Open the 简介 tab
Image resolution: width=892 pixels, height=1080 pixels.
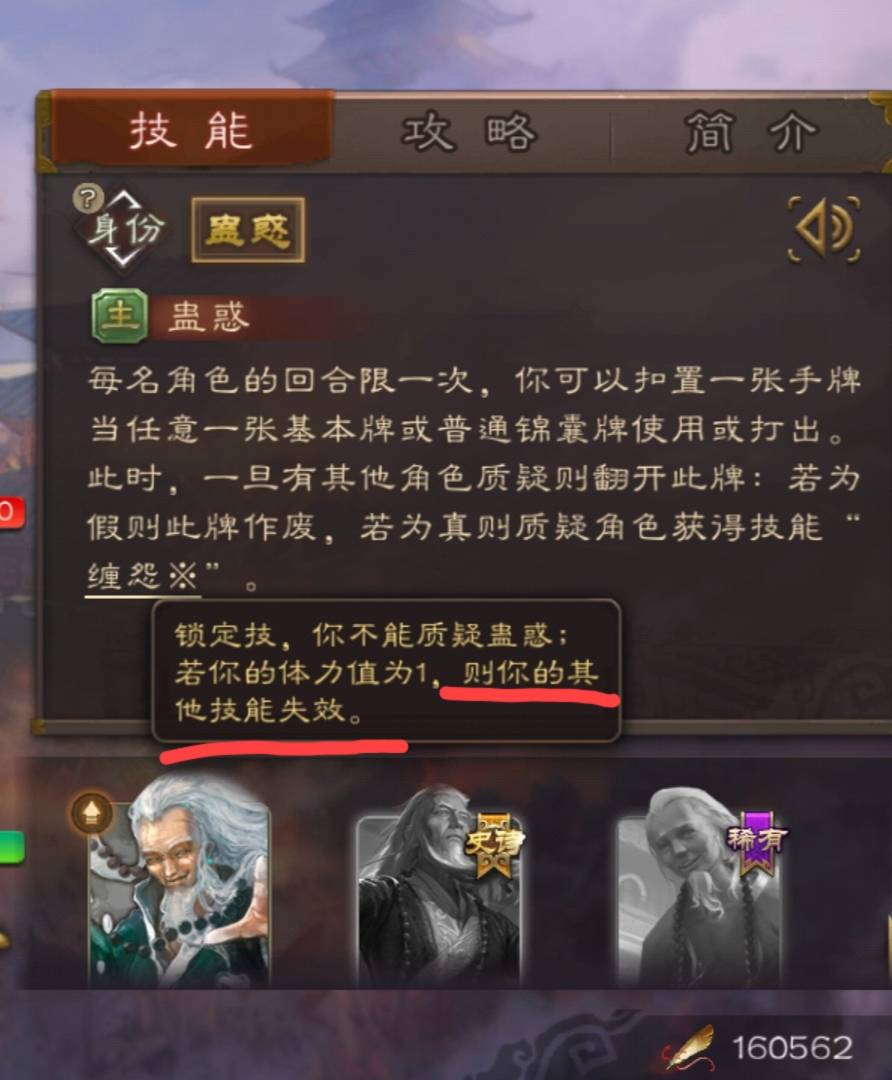751,132
